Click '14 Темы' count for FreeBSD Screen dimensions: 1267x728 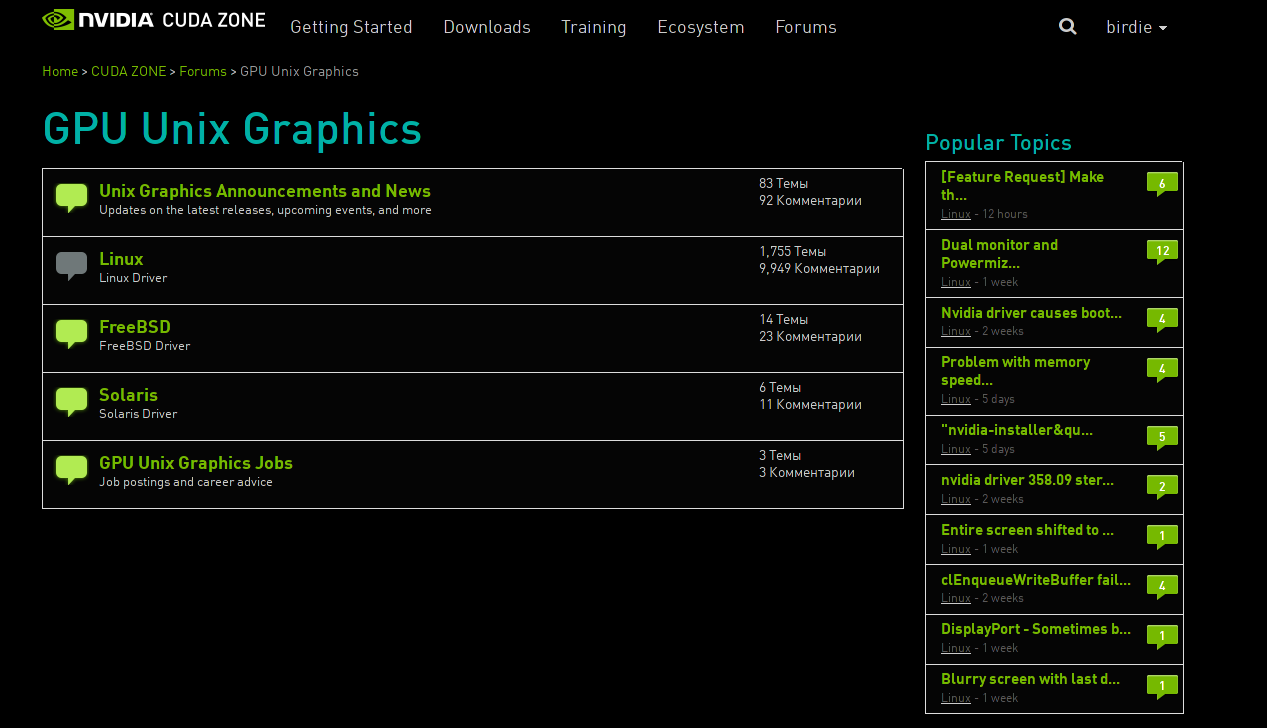pos(783,320)
